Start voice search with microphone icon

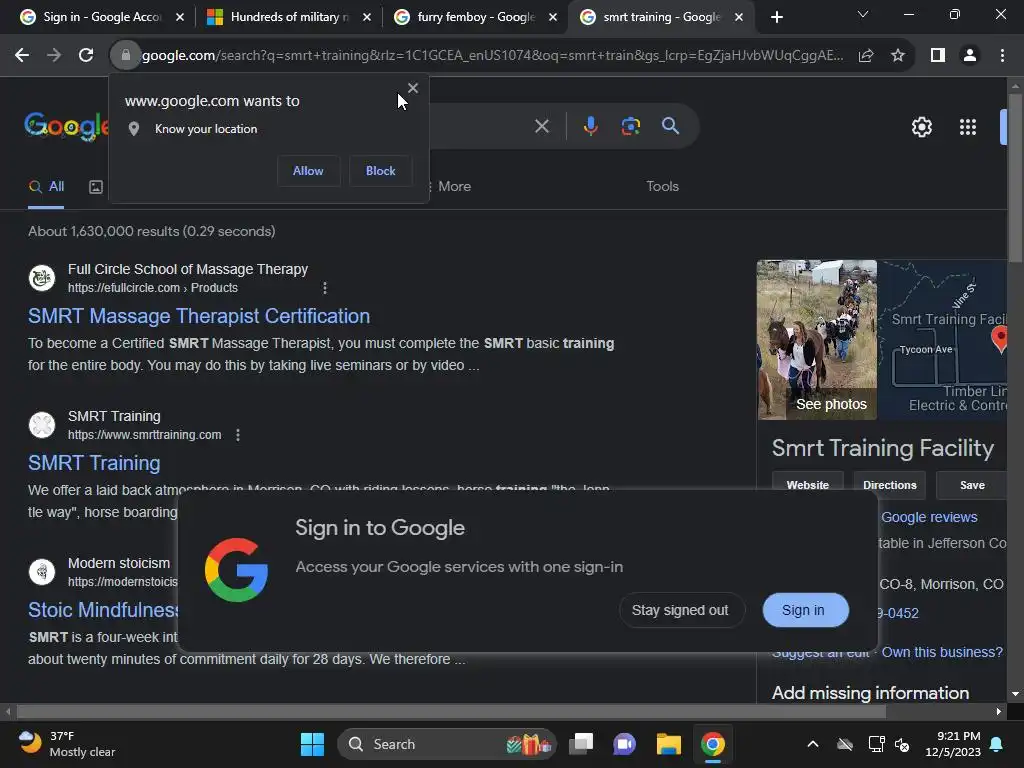point(590,126)
